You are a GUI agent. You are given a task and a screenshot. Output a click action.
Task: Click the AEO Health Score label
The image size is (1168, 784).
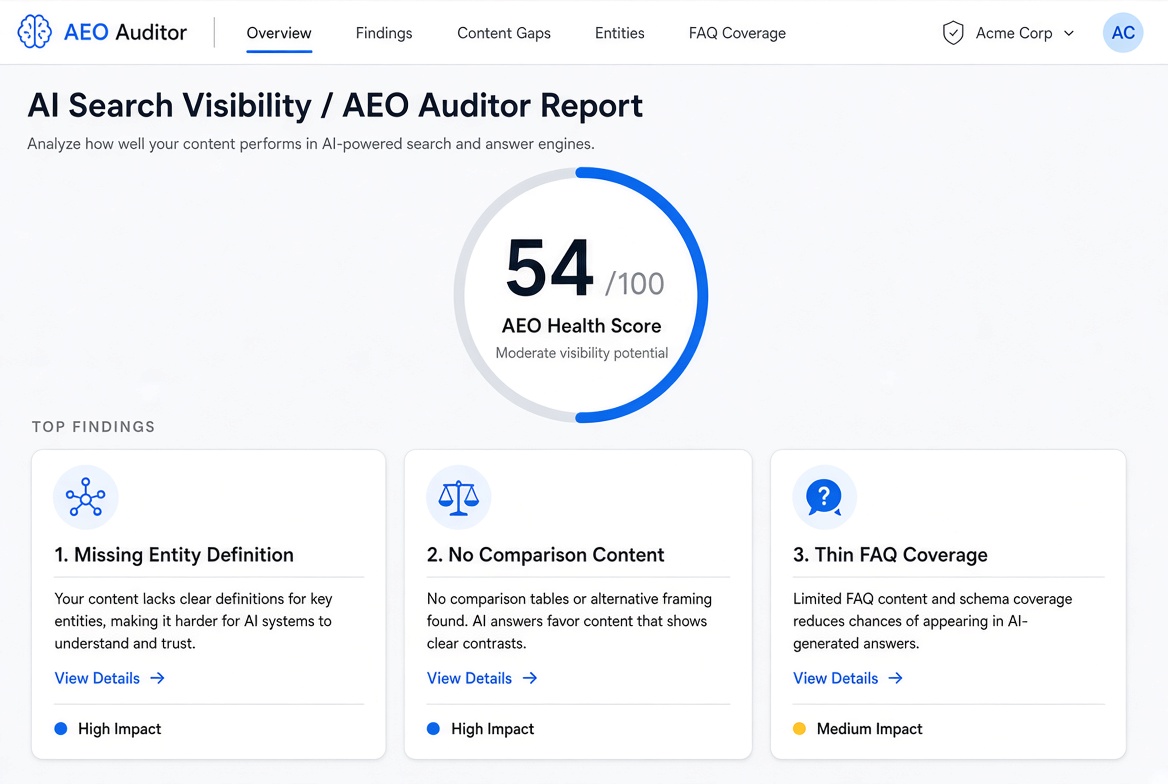[x=582, y=326]
